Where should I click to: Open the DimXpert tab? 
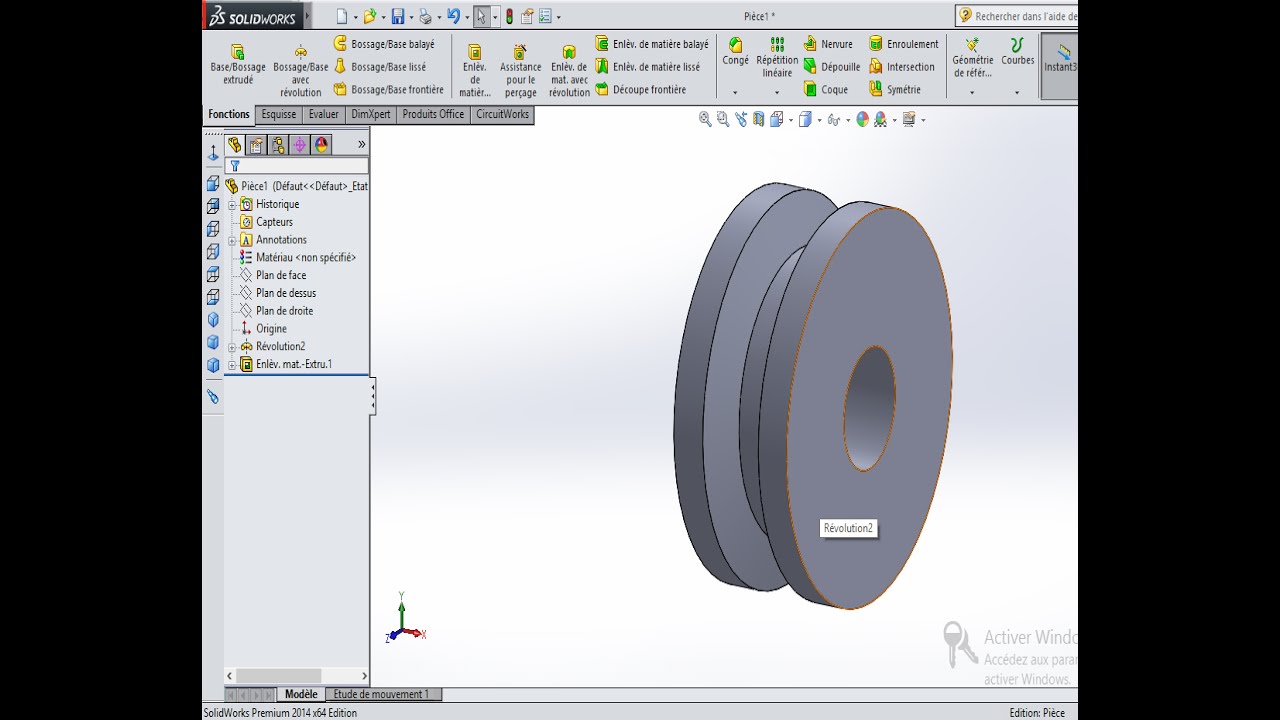click(371, 114)
